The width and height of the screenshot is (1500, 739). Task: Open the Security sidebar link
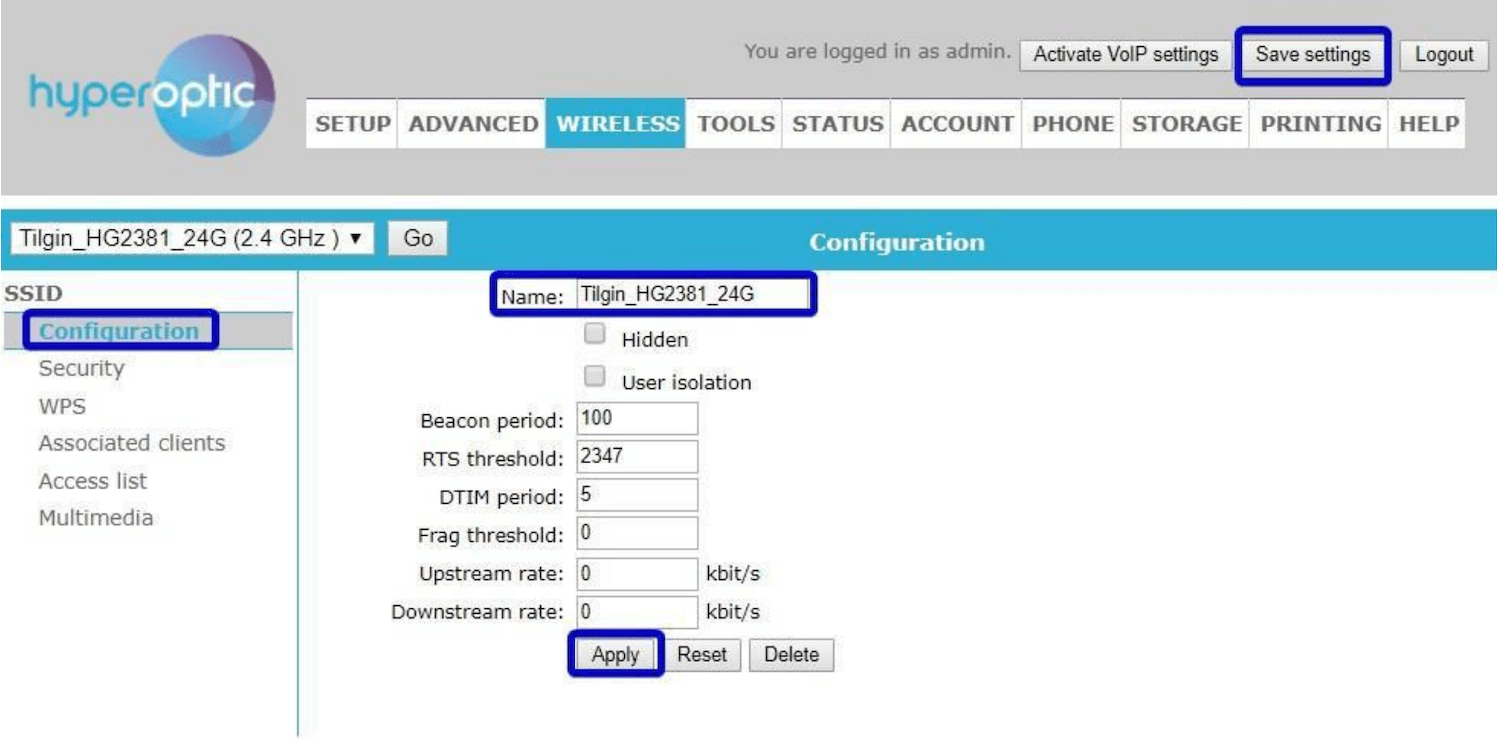point(81,368)
